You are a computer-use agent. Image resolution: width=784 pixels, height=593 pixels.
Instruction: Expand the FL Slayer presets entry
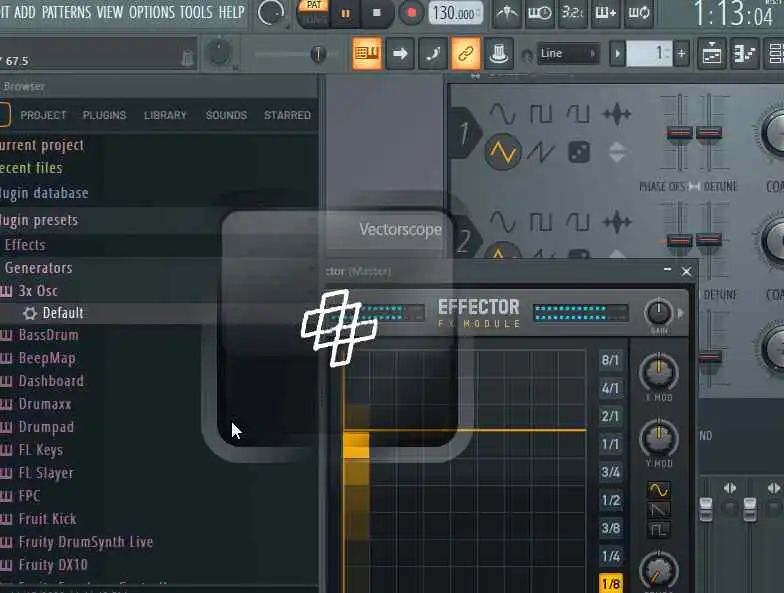point(46,473)
